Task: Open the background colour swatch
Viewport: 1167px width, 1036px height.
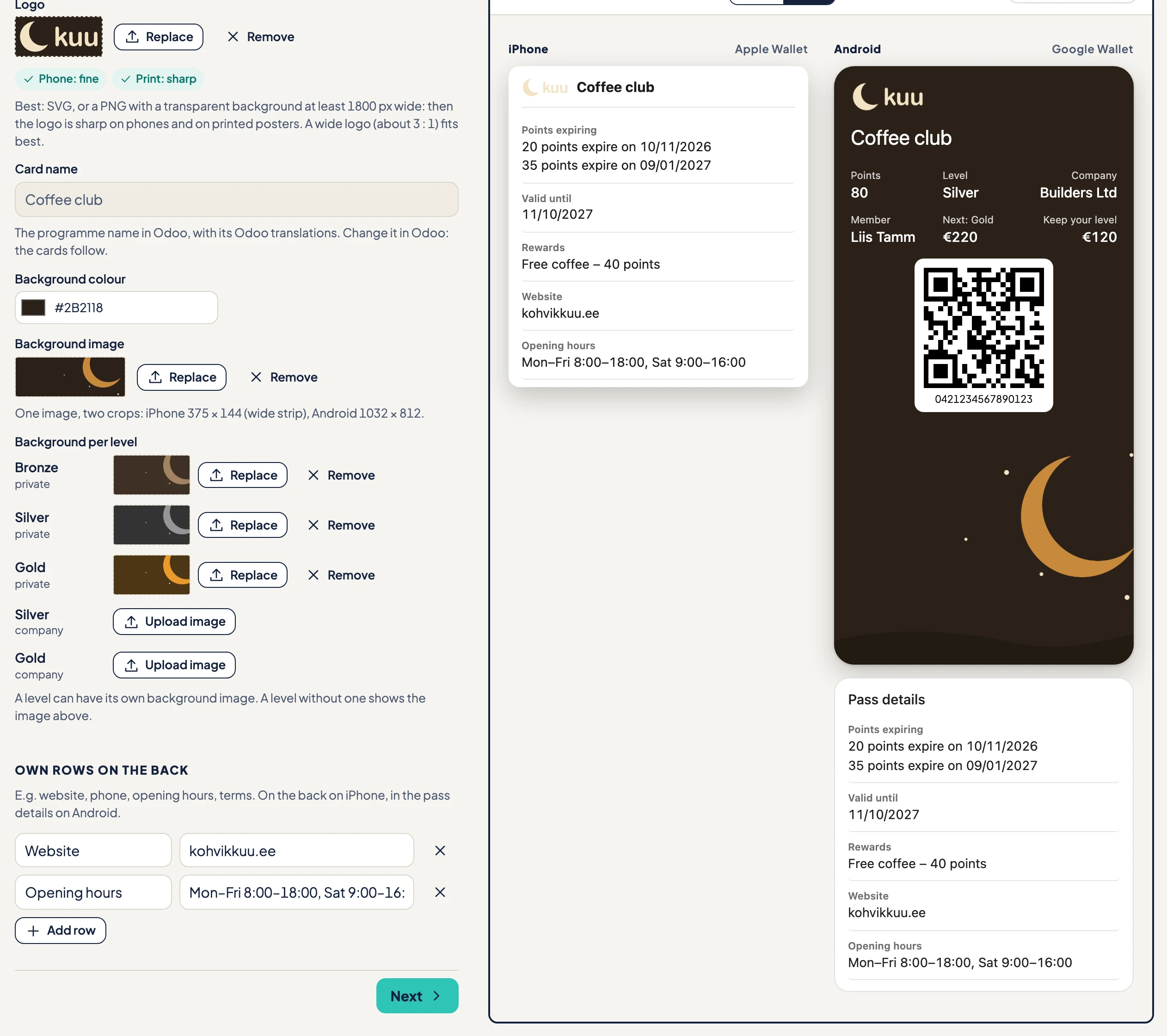Action: [33, 307]
